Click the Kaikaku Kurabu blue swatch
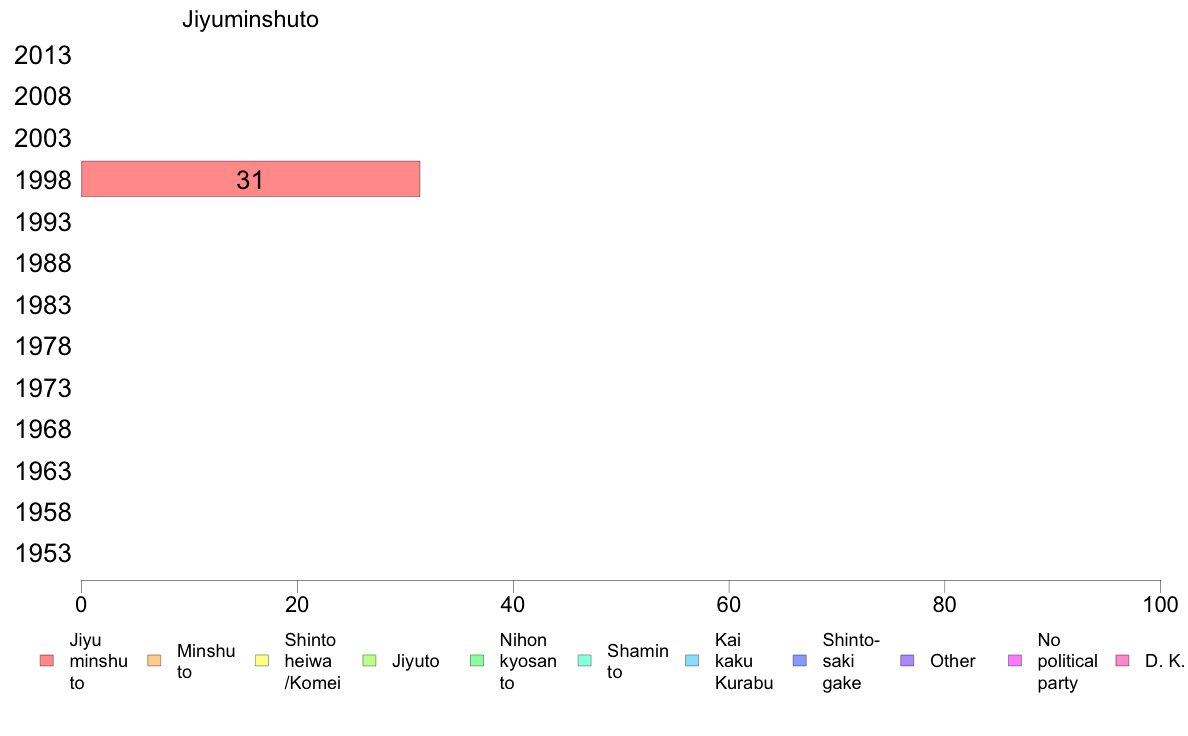 (x=692, y=661)
